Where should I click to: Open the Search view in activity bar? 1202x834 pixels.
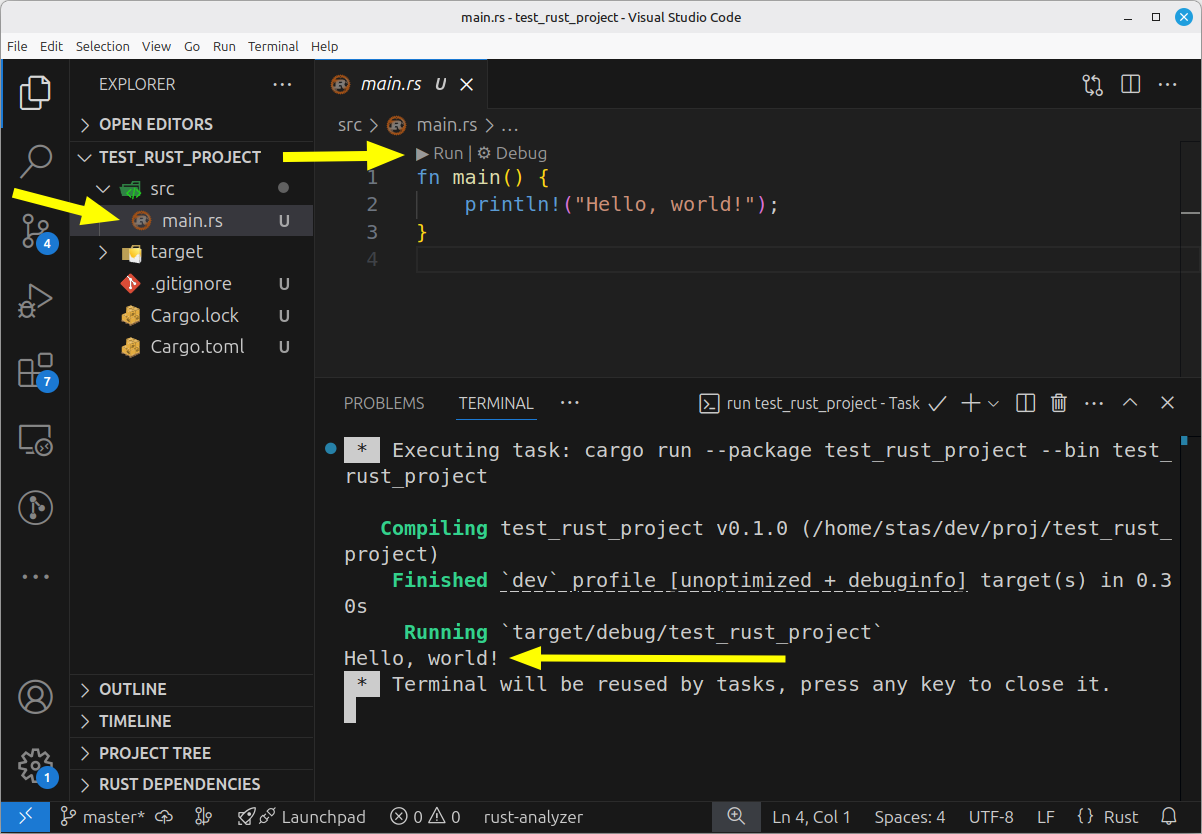click(36, 159)
